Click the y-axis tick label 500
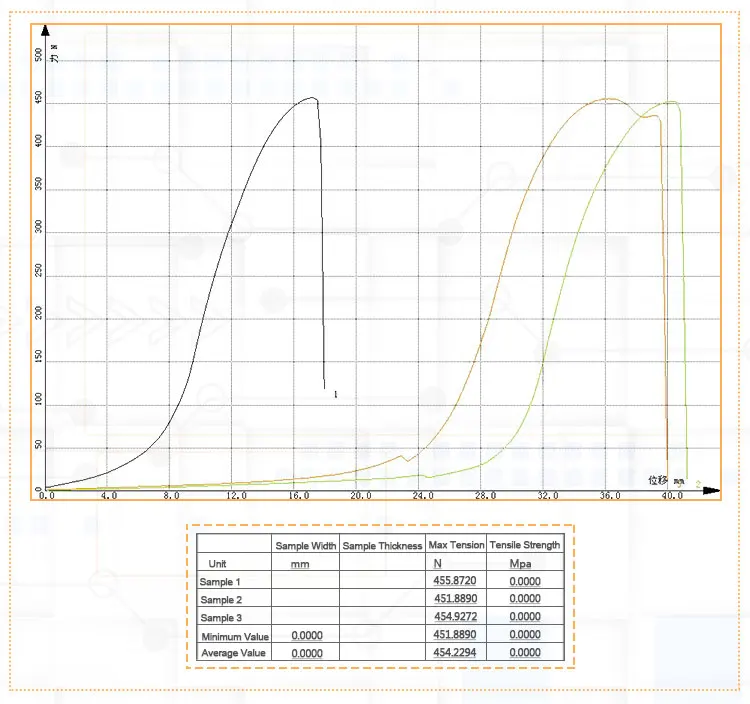 pos(39,55)
